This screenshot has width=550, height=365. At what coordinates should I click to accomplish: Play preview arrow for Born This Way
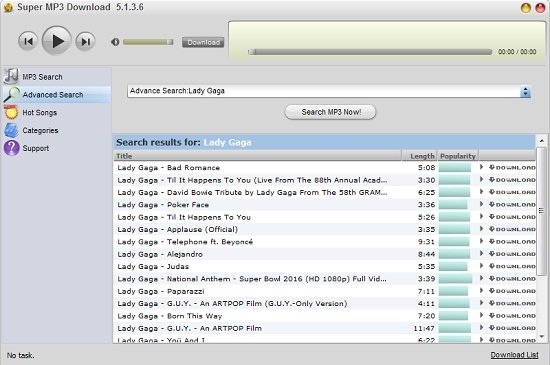click(482, 316)
